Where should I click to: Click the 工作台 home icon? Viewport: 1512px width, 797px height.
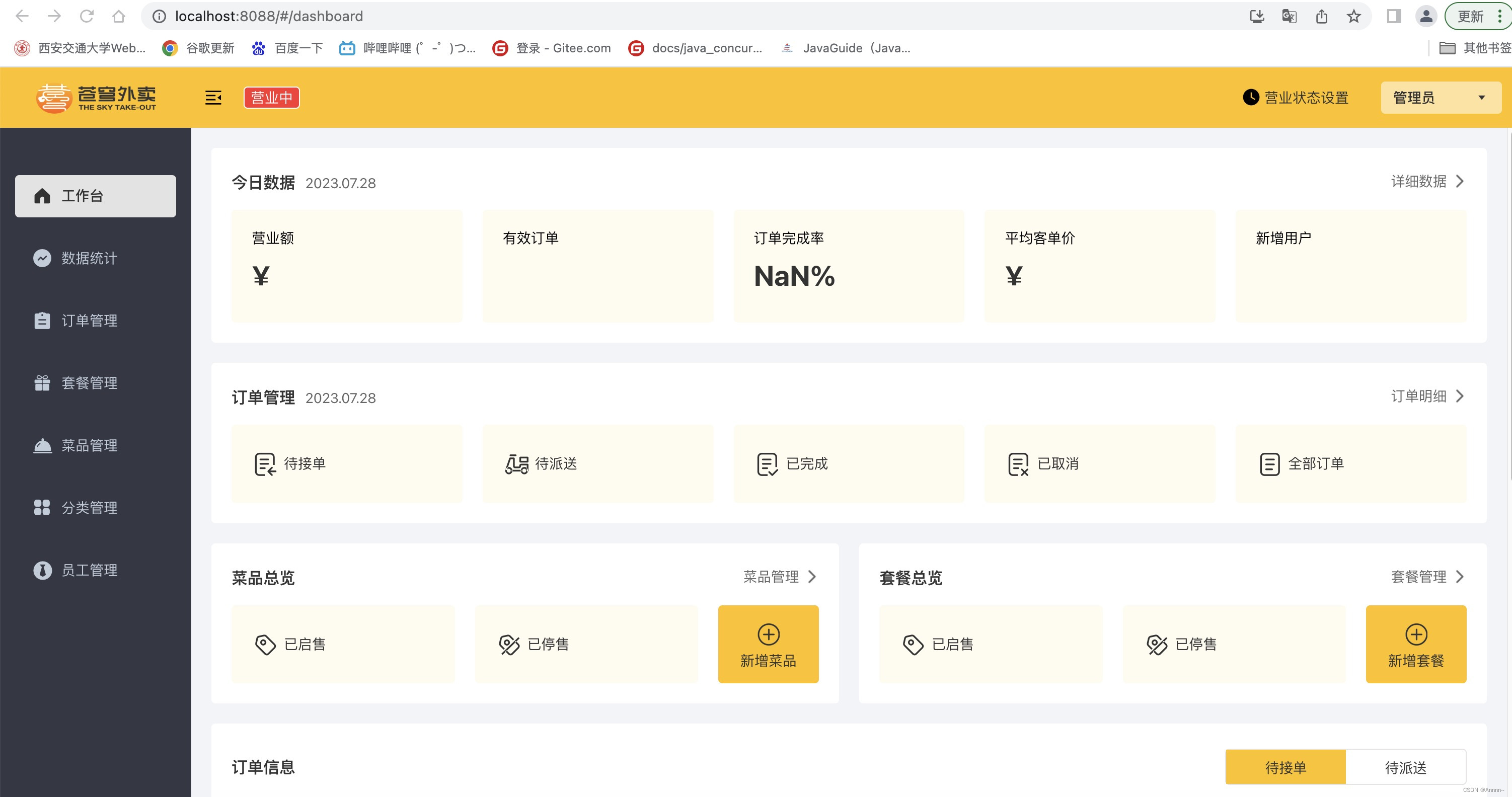[42, 196]
